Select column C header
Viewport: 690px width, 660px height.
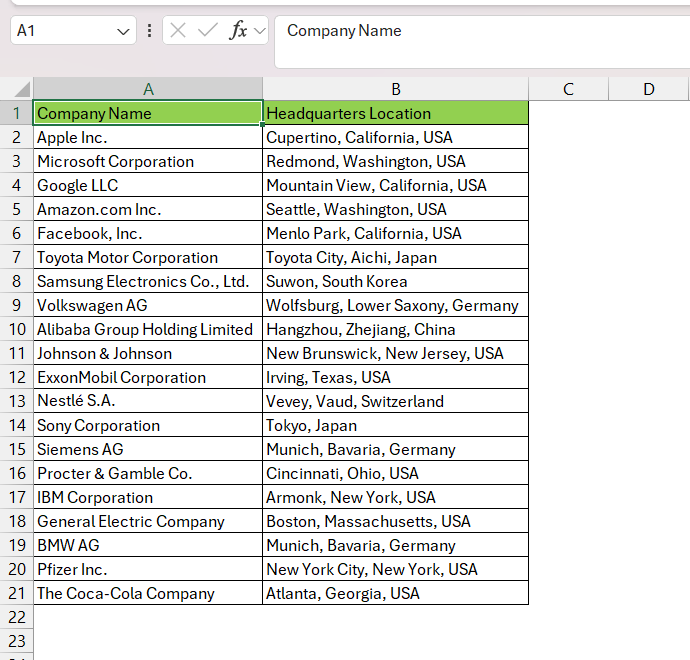(569, 89)
